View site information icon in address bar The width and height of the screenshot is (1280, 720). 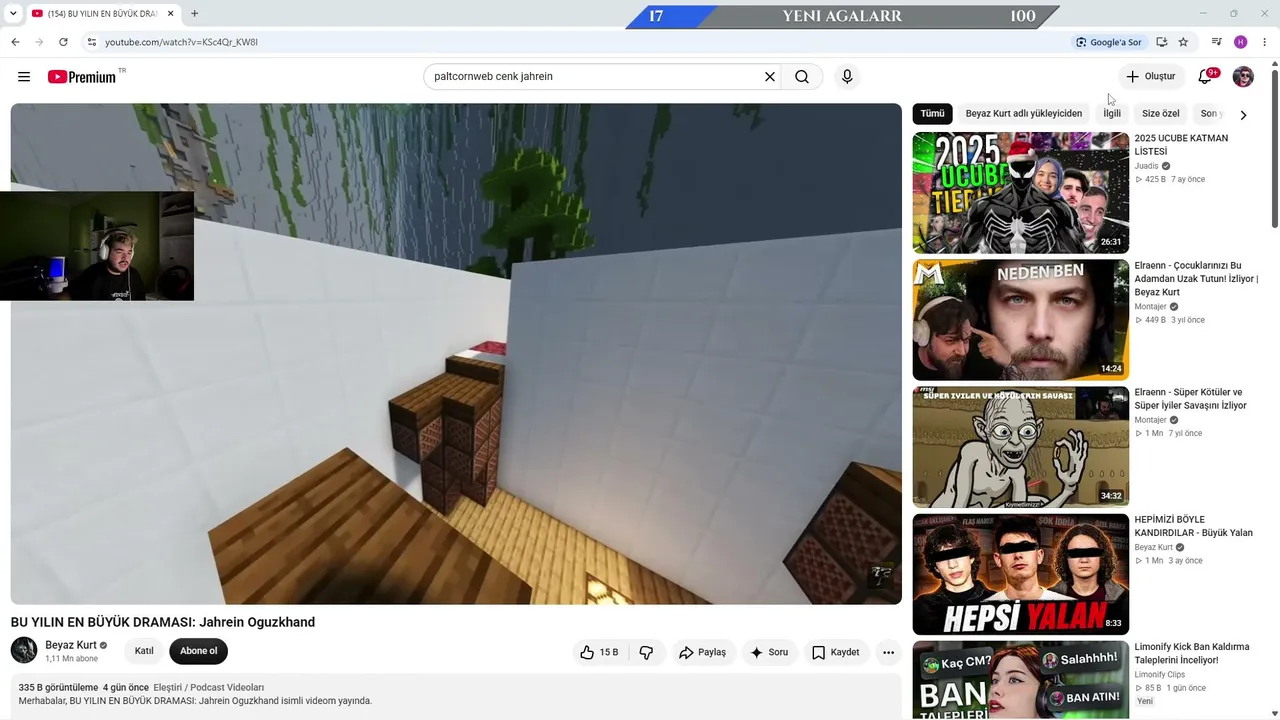[91, 42]
